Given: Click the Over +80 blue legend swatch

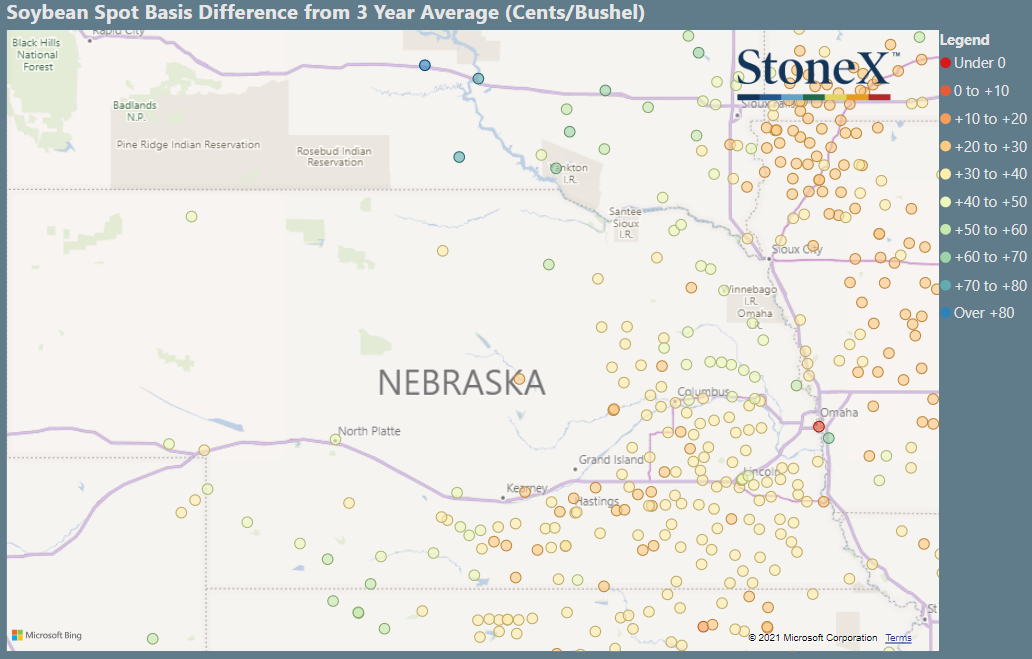Looking at the screenshot, I should (x=946, y=313).
